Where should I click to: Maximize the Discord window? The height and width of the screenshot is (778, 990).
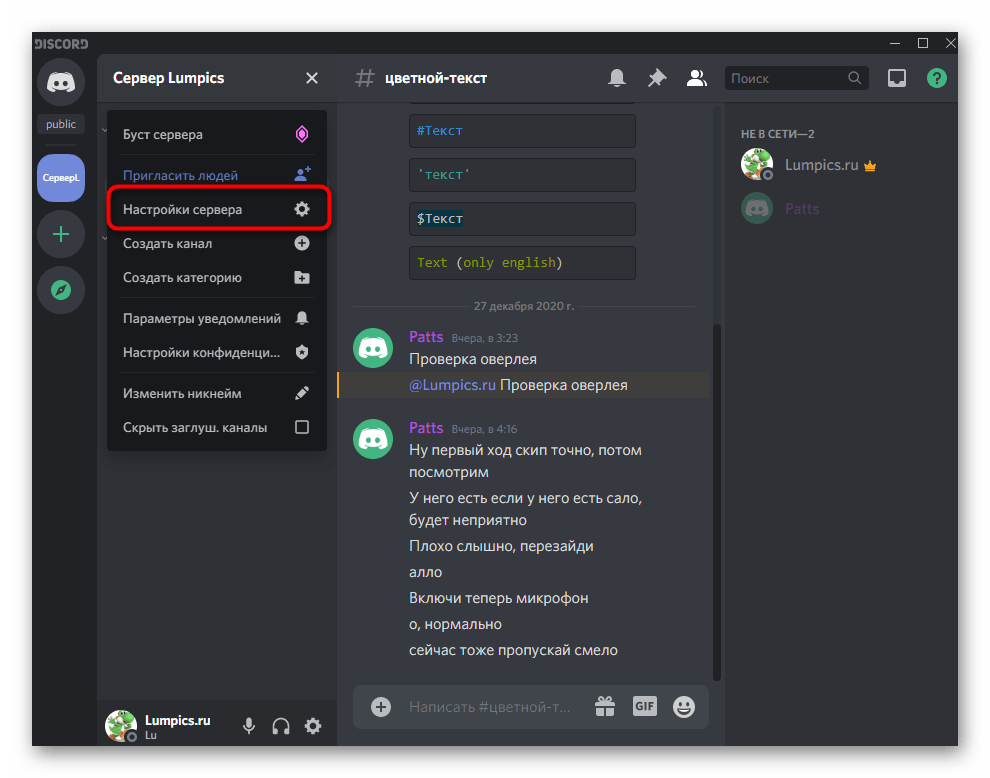(x=922, y=43)
